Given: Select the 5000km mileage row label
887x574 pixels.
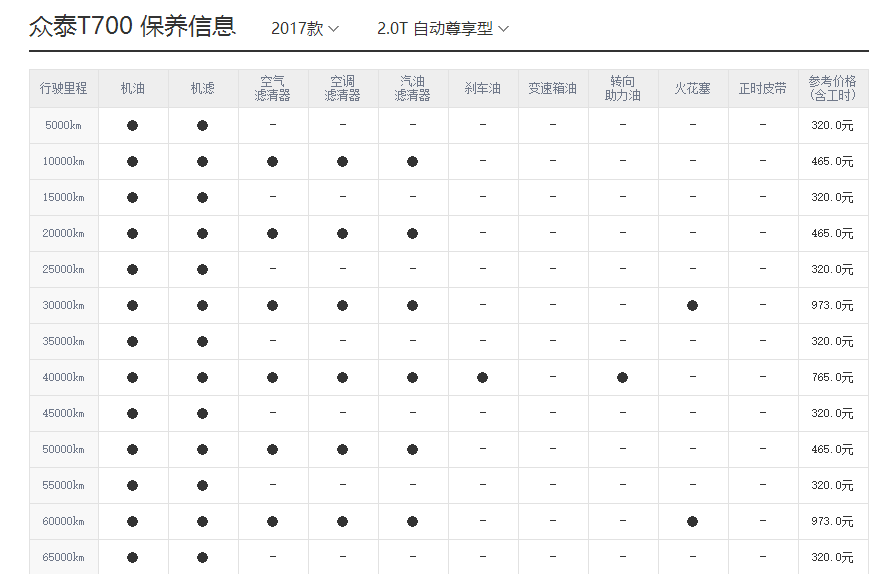Looking at the screenshot, I should [x=63, y=126].
